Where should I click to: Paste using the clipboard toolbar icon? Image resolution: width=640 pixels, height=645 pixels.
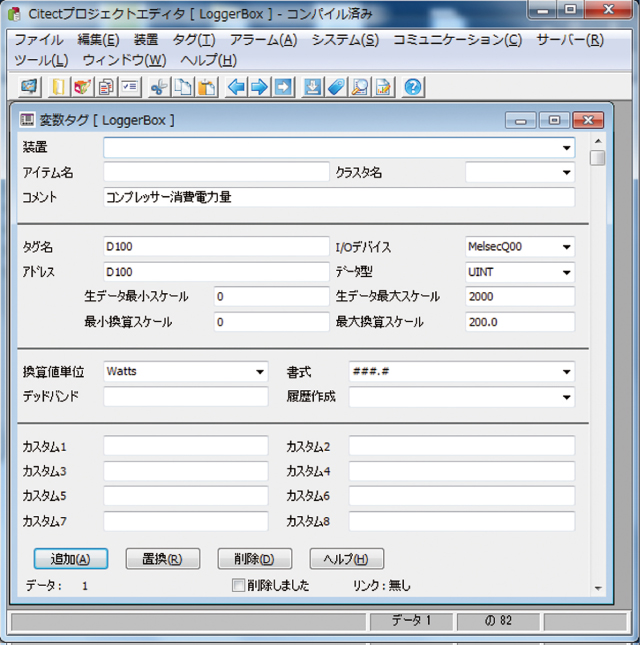[206, 87]
